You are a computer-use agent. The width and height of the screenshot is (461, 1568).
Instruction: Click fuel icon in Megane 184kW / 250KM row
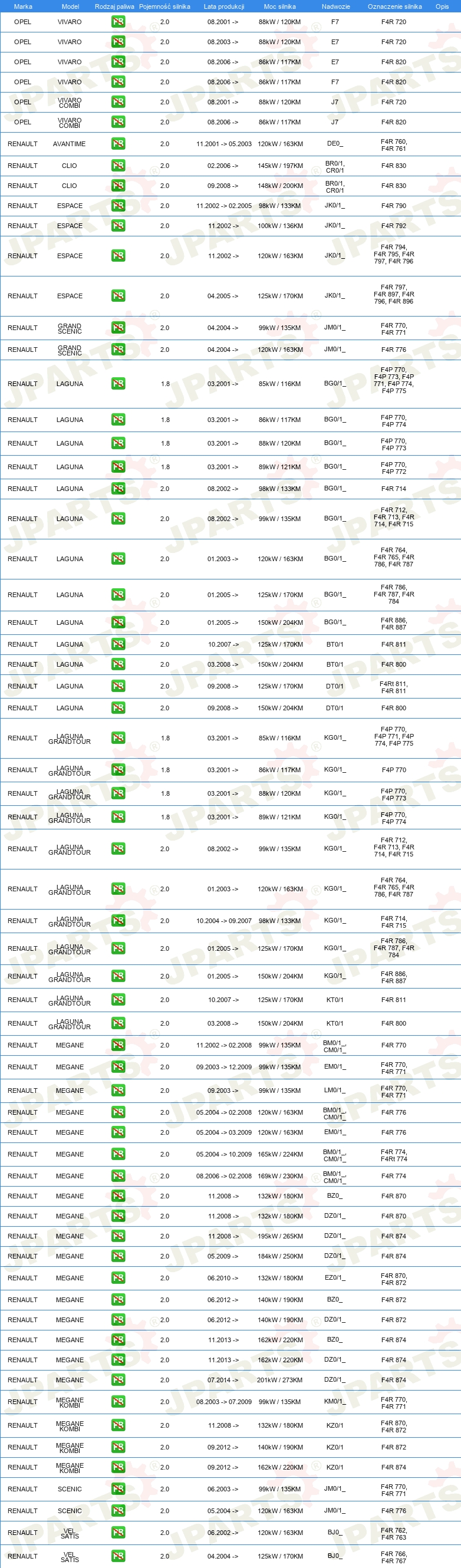click(x=118, y=1256)
